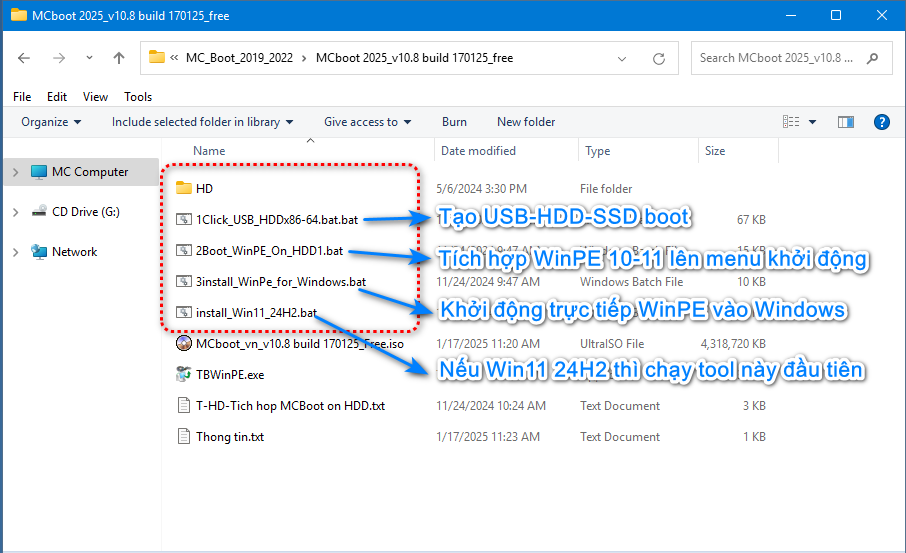Open the recent locations dropdown arrow
This screenshot has height=553, width=906.
90,58
